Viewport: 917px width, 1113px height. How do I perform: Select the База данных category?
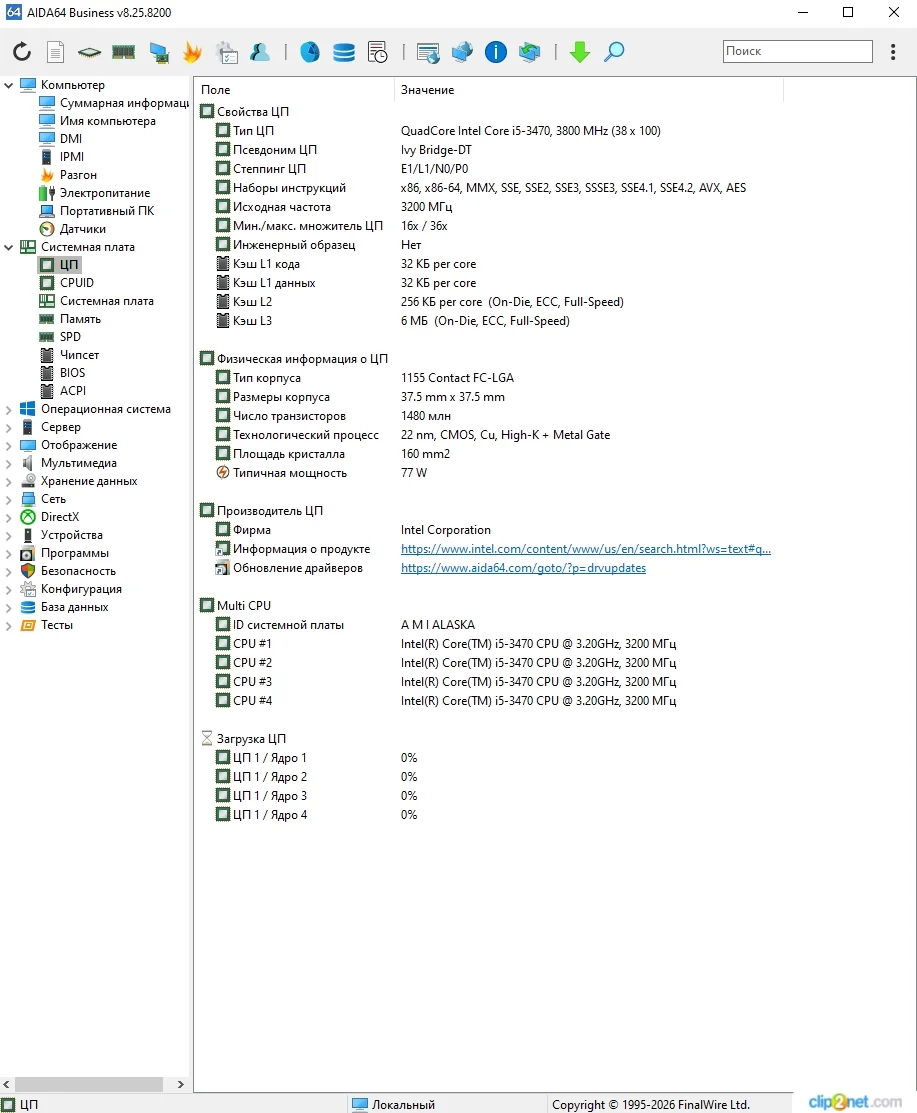coord(65,607)
